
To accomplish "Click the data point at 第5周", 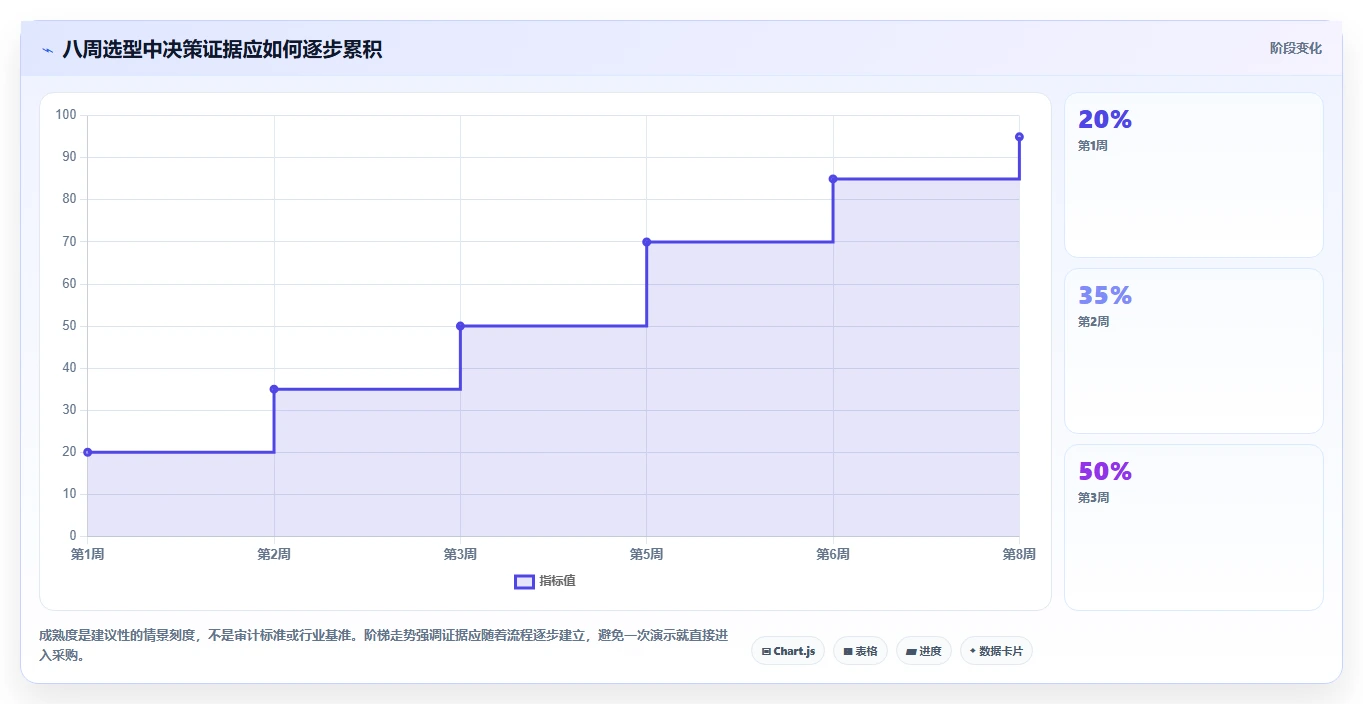I will 646,242.
